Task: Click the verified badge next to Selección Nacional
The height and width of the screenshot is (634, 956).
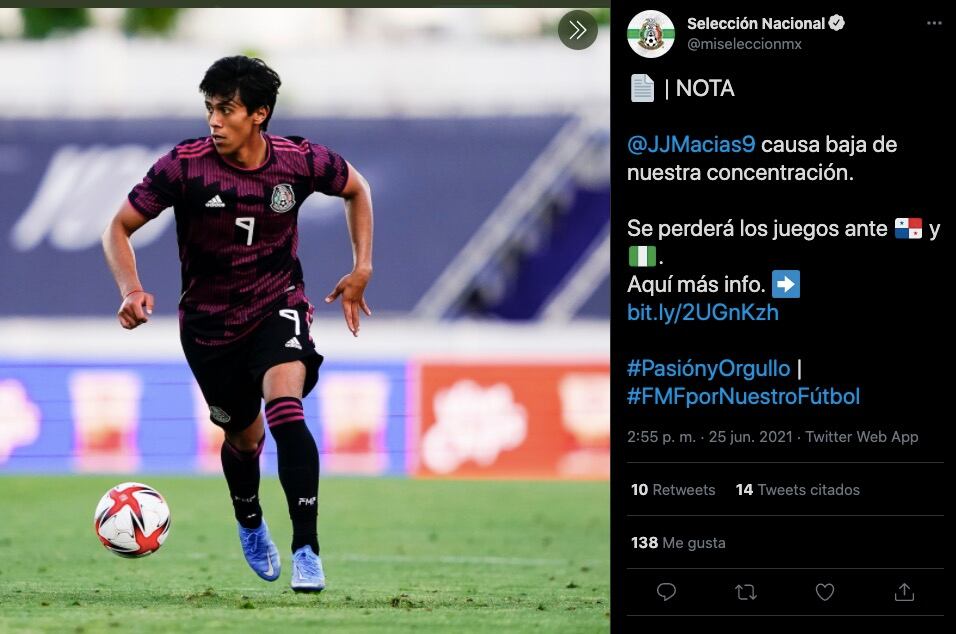Action: (x=836, y=23)
